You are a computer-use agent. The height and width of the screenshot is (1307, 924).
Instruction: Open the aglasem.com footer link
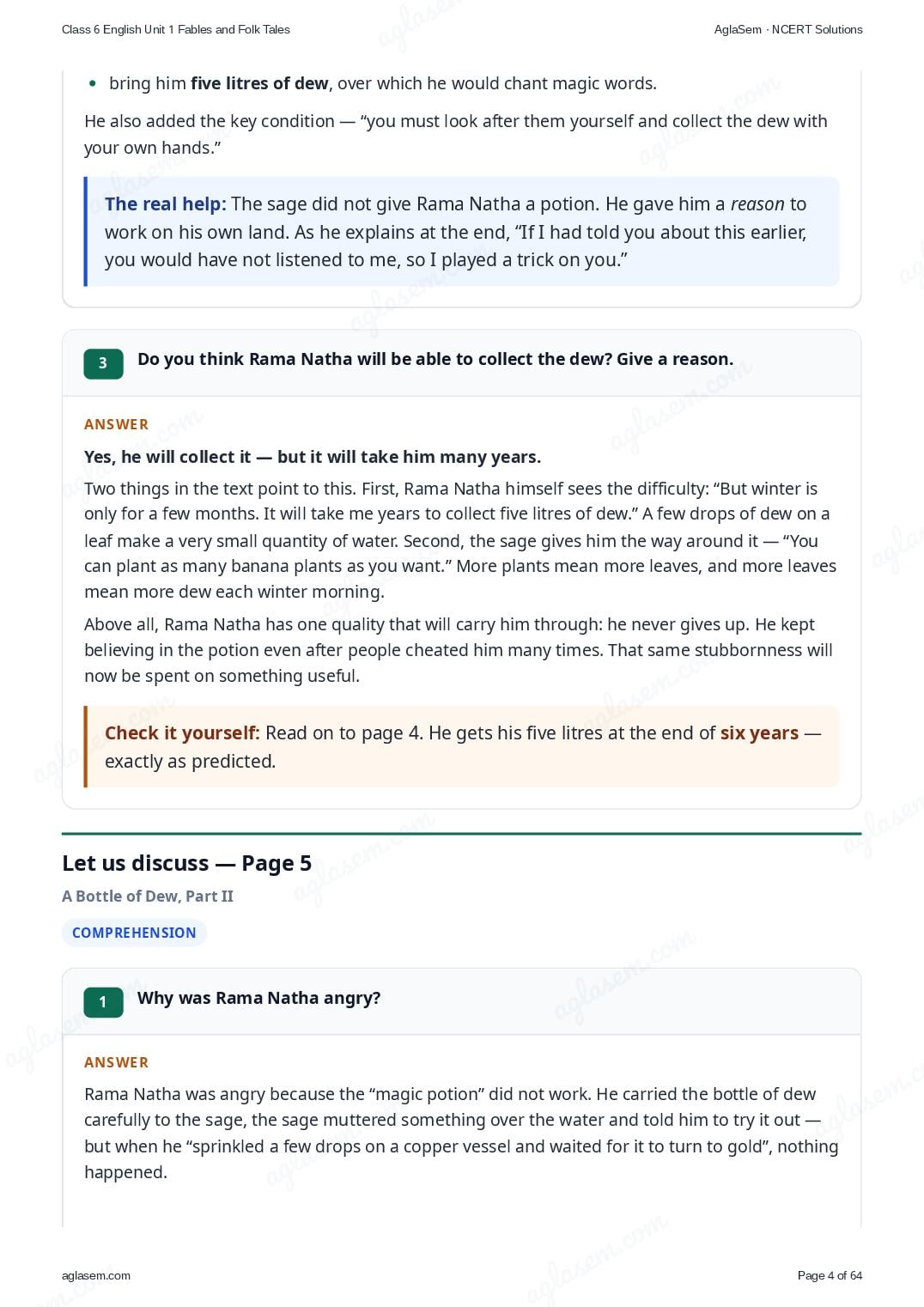click(96, 1275)
